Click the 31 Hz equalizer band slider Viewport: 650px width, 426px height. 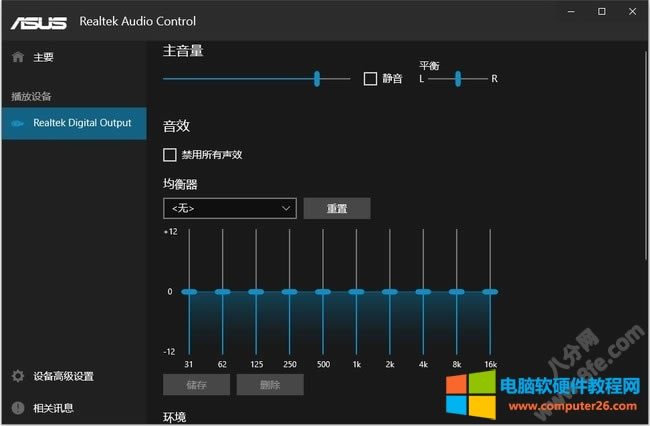189,291
